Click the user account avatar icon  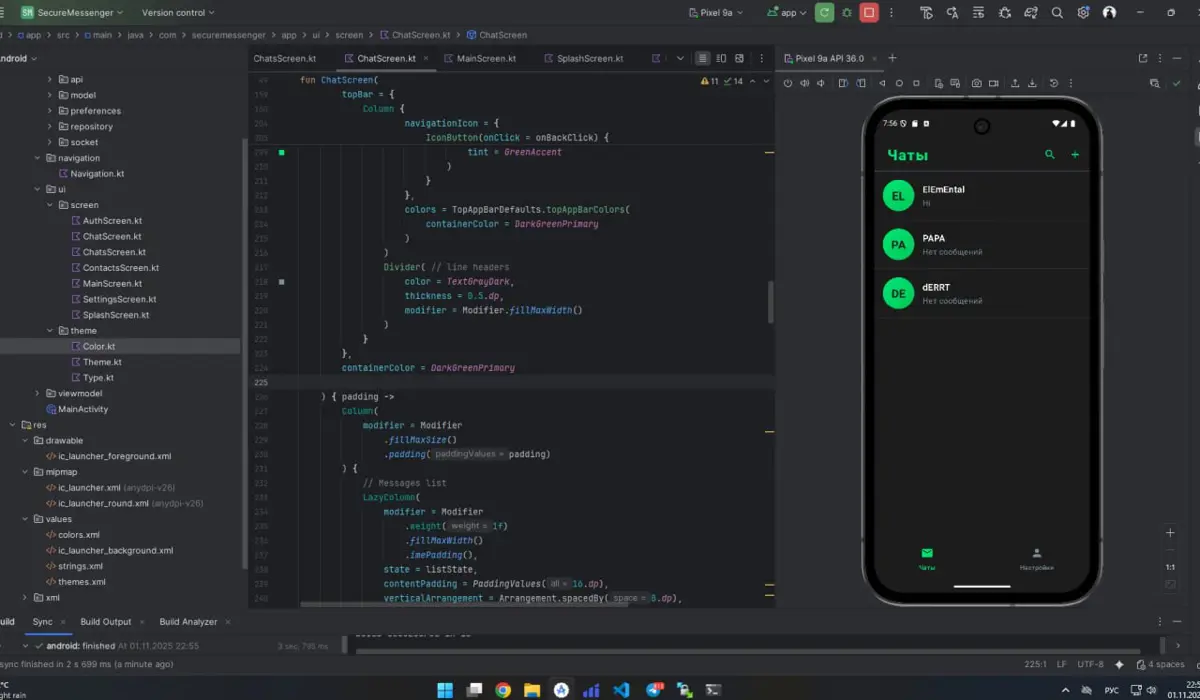click(1109, 13)
